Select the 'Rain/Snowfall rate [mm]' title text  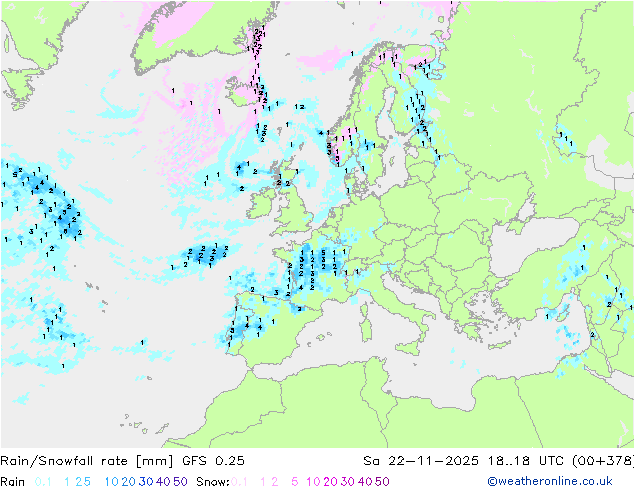pyautogui.click(x=87, y=461)
